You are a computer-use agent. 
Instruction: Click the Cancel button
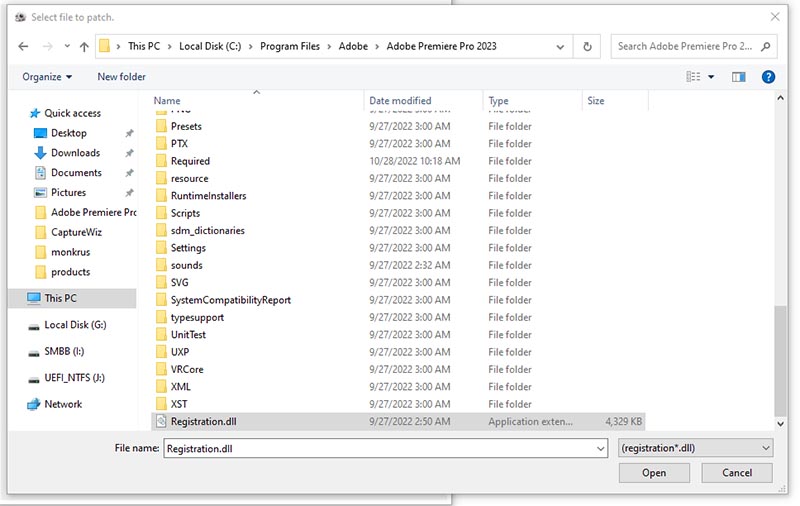coord(737,473)
